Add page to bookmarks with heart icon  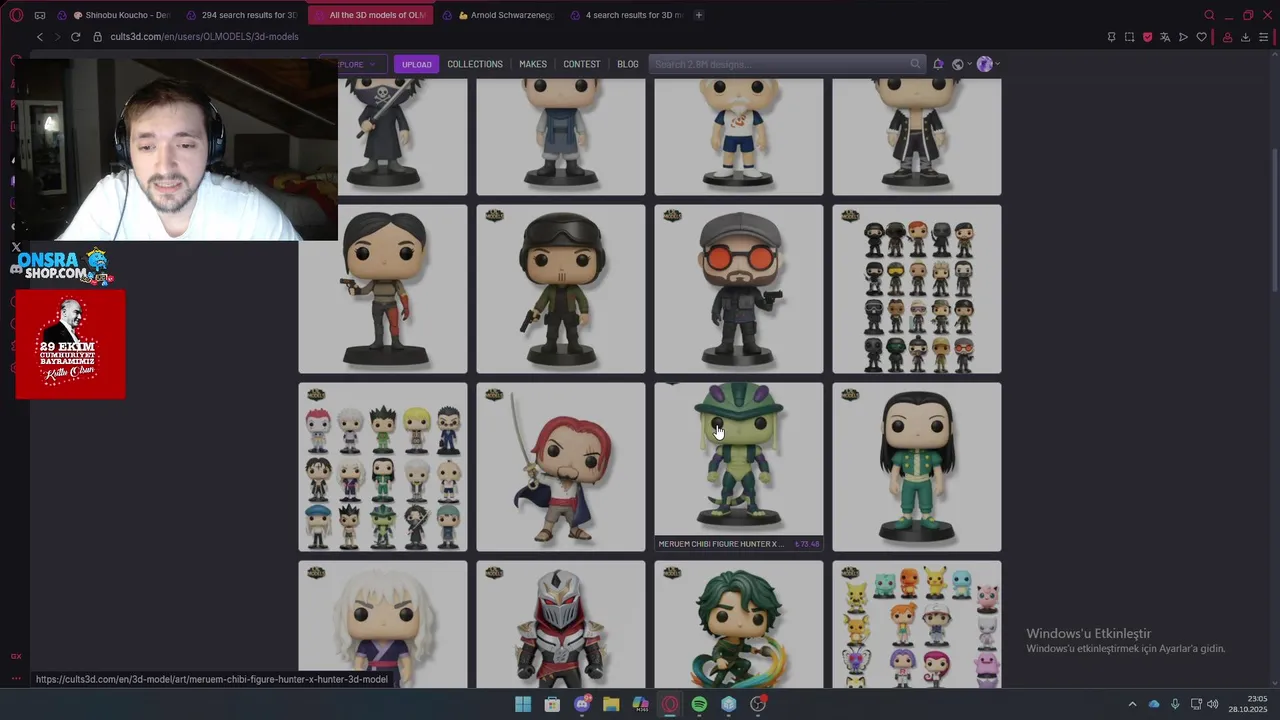click(1201, 37)
